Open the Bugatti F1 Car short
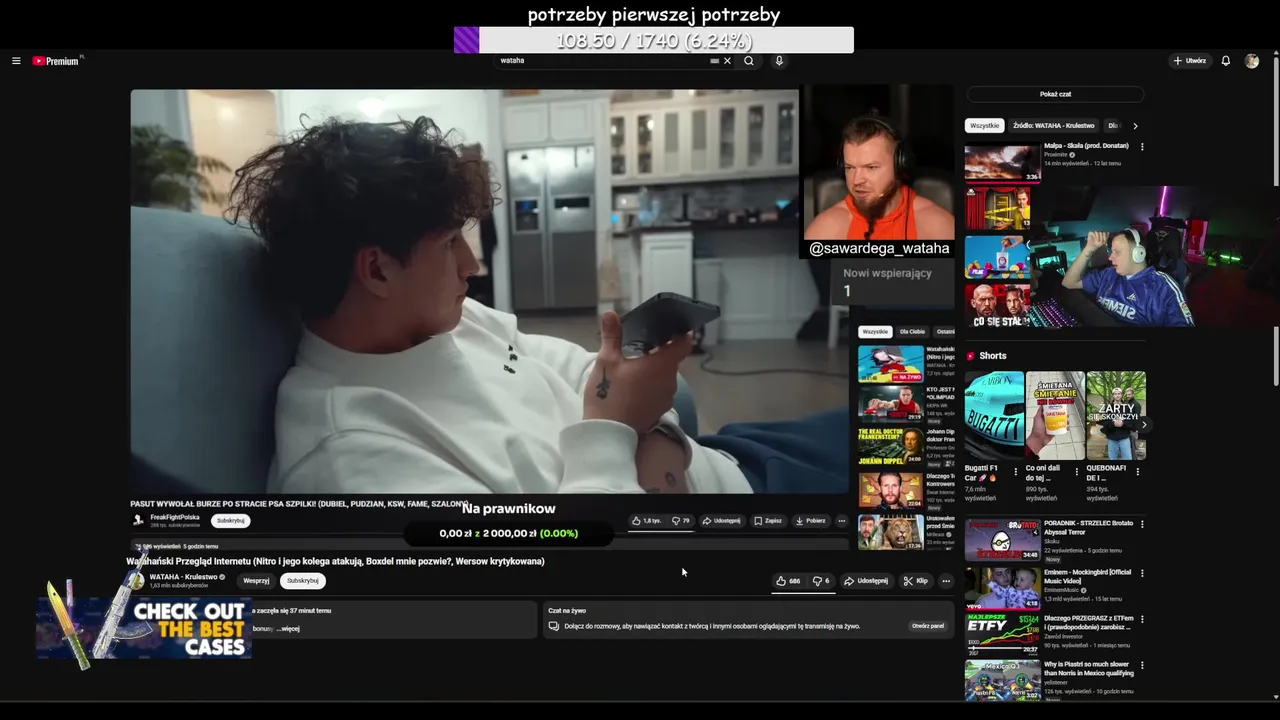 tap(993, 416)
